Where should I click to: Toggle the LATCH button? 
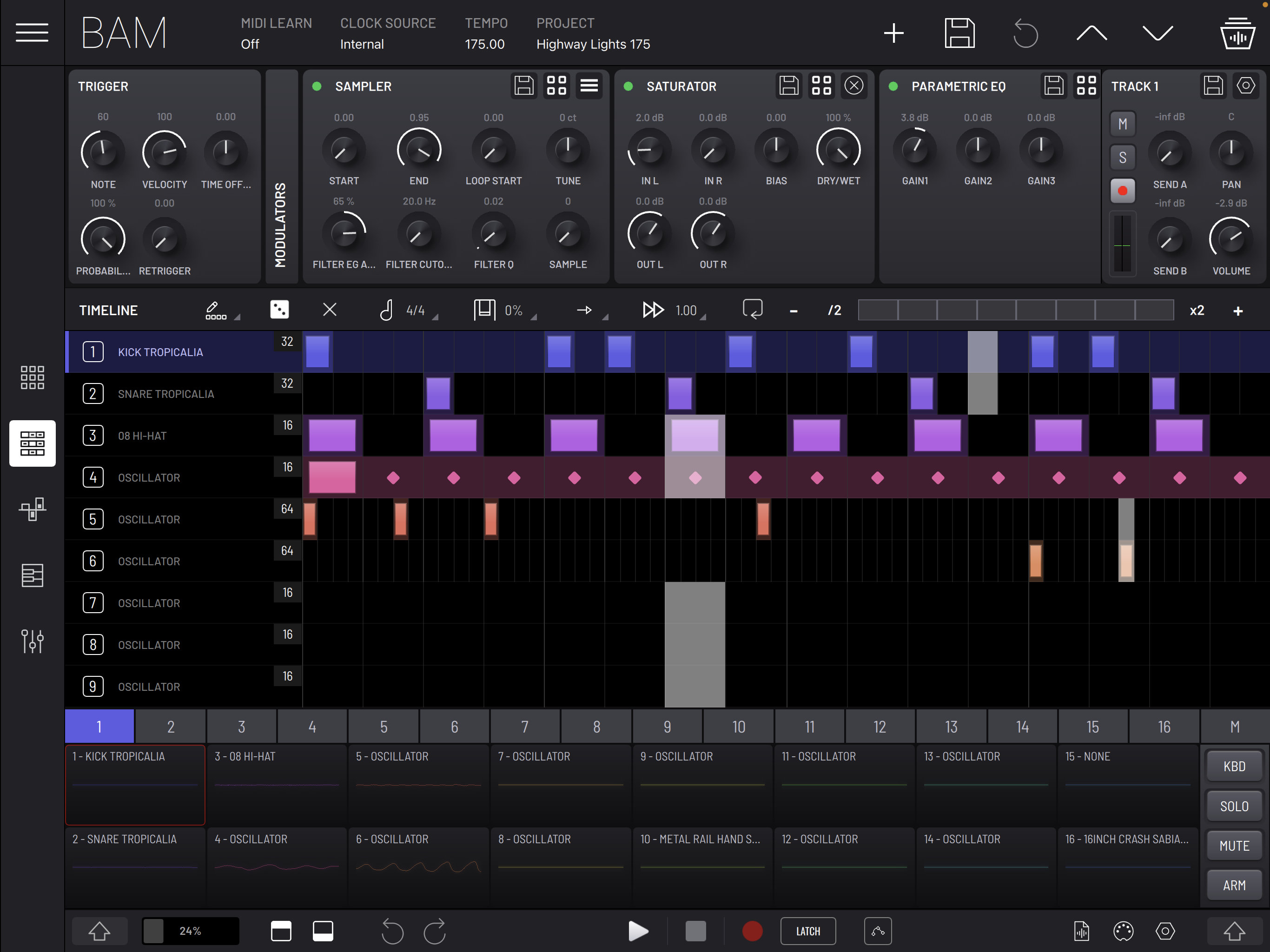click(x=808, y=931)
